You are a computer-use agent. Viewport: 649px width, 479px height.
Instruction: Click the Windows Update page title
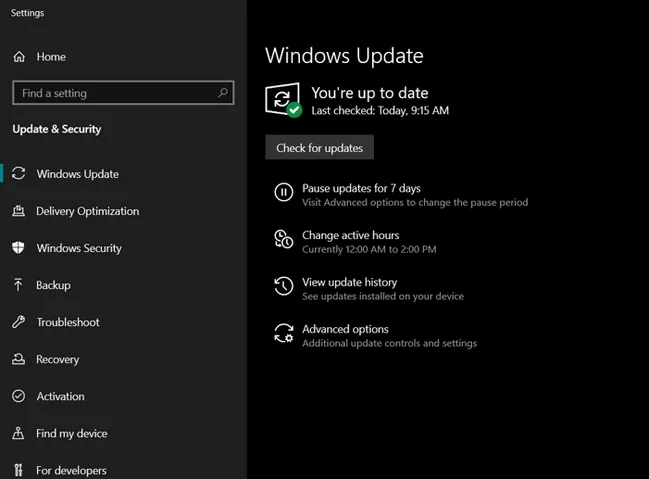pos(344,56)
